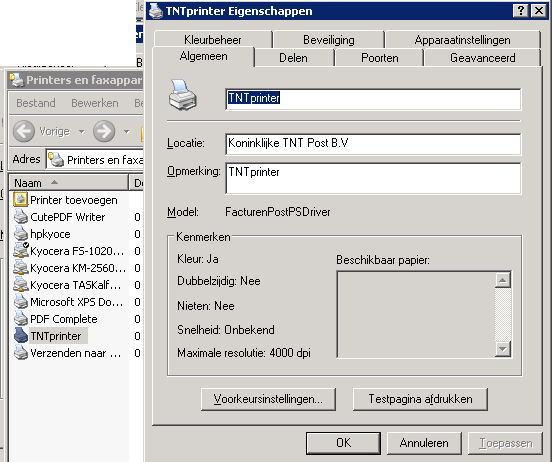
Task: Click Testpagina afdrukken button
Action: point(420,399)
